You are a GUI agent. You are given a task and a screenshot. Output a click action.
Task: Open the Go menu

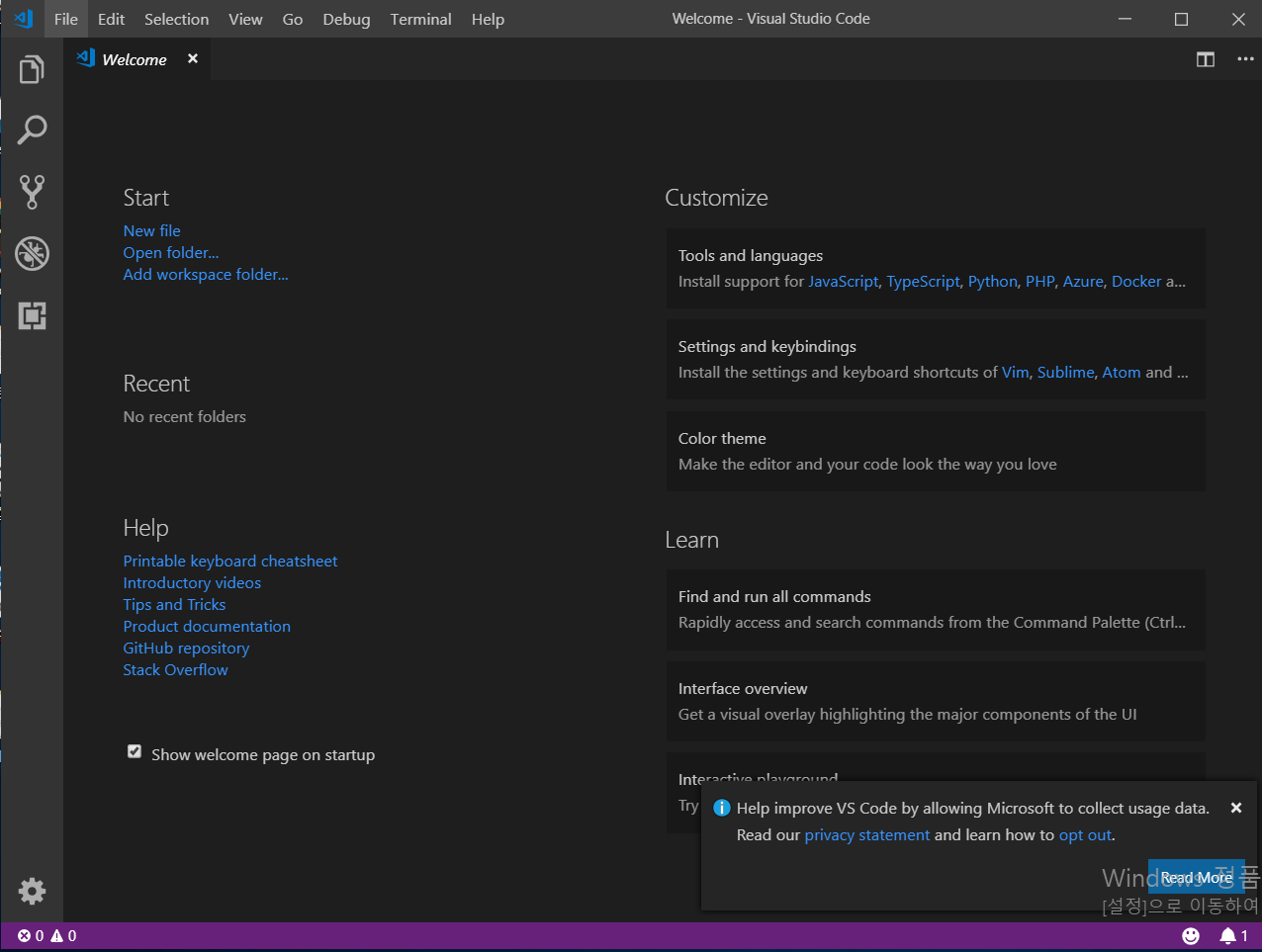tap(293, 19)
